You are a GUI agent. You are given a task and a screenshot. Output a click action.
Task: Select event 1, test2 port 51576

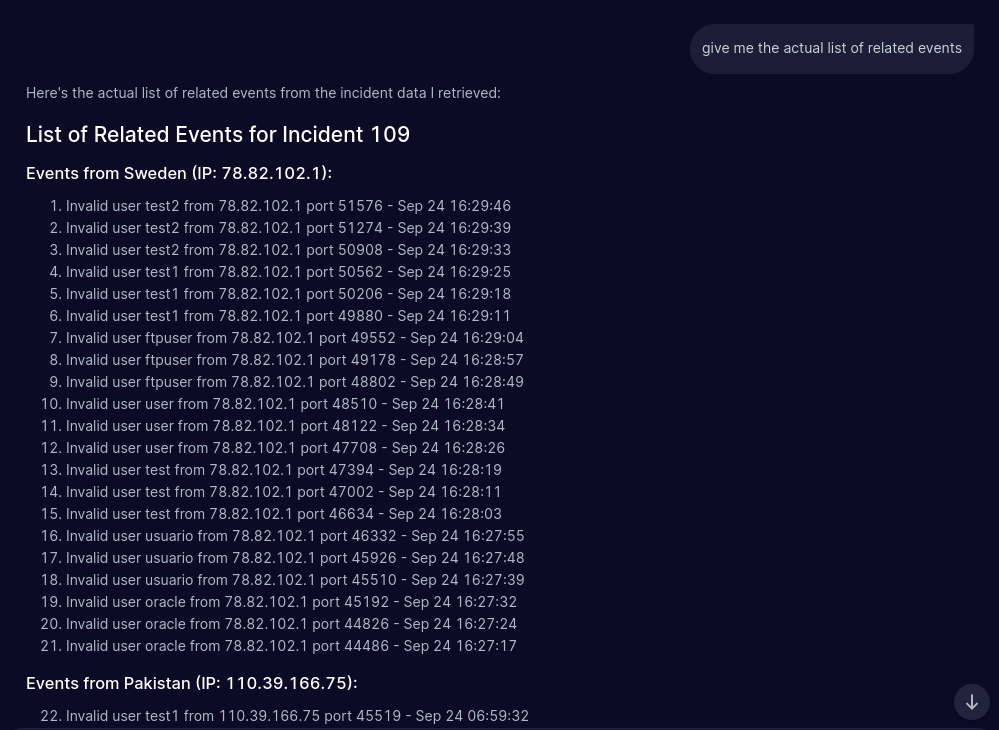tap(288, 206)
